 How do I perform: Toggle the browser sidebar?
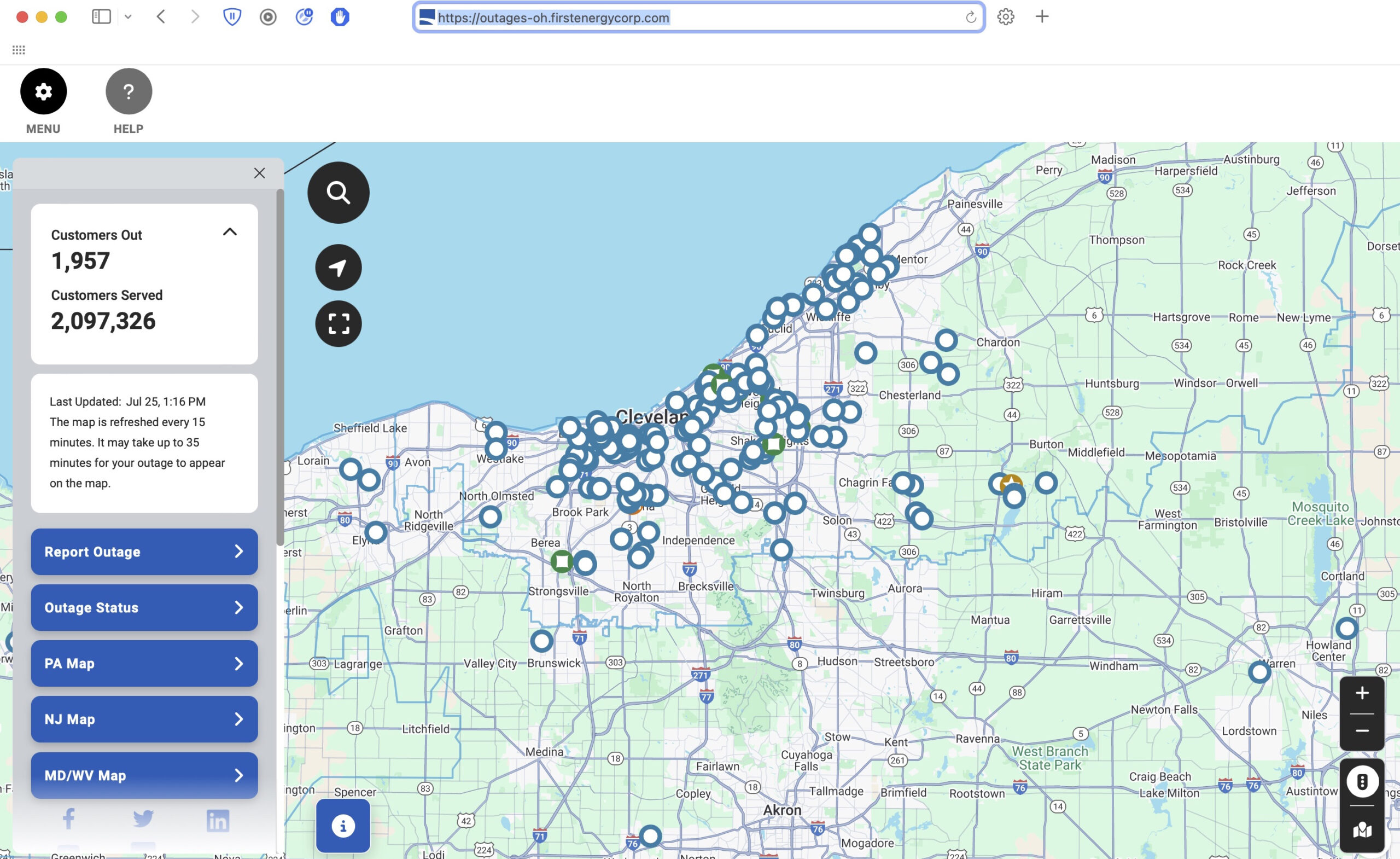click(101, 16)
